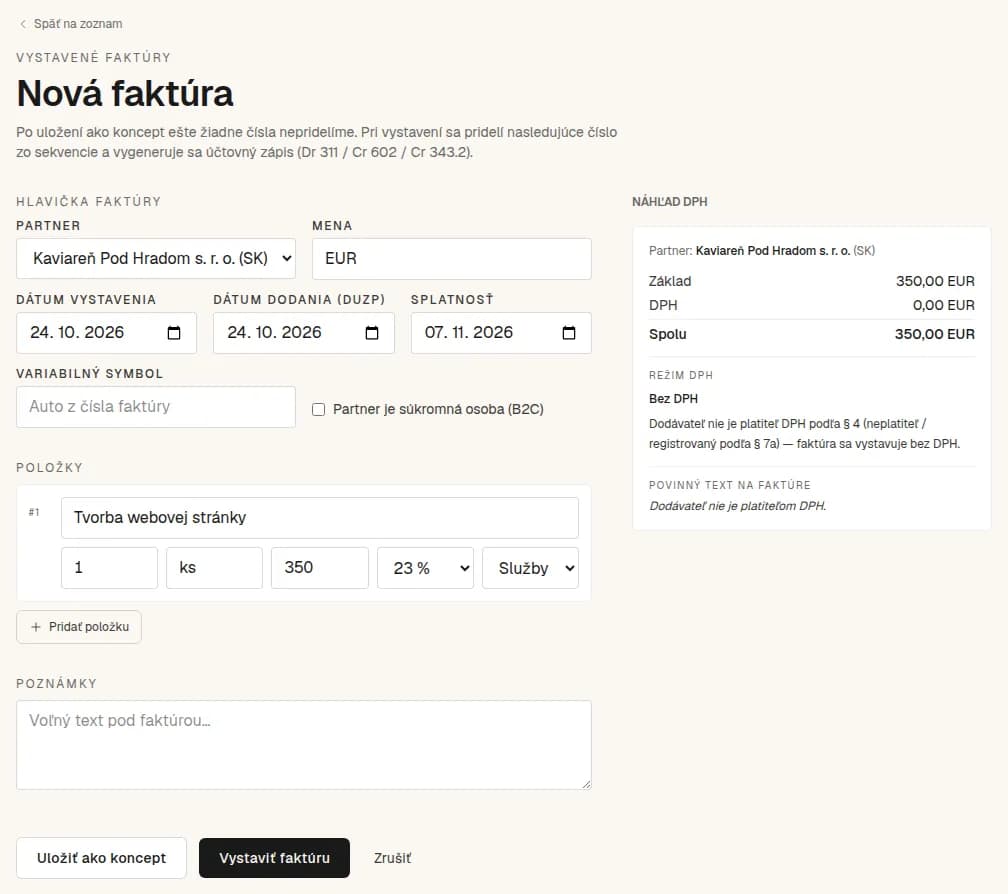This screenshot has height=894, width=1008.
Task: Click the unit price field 350
Action: pos(320,568)
